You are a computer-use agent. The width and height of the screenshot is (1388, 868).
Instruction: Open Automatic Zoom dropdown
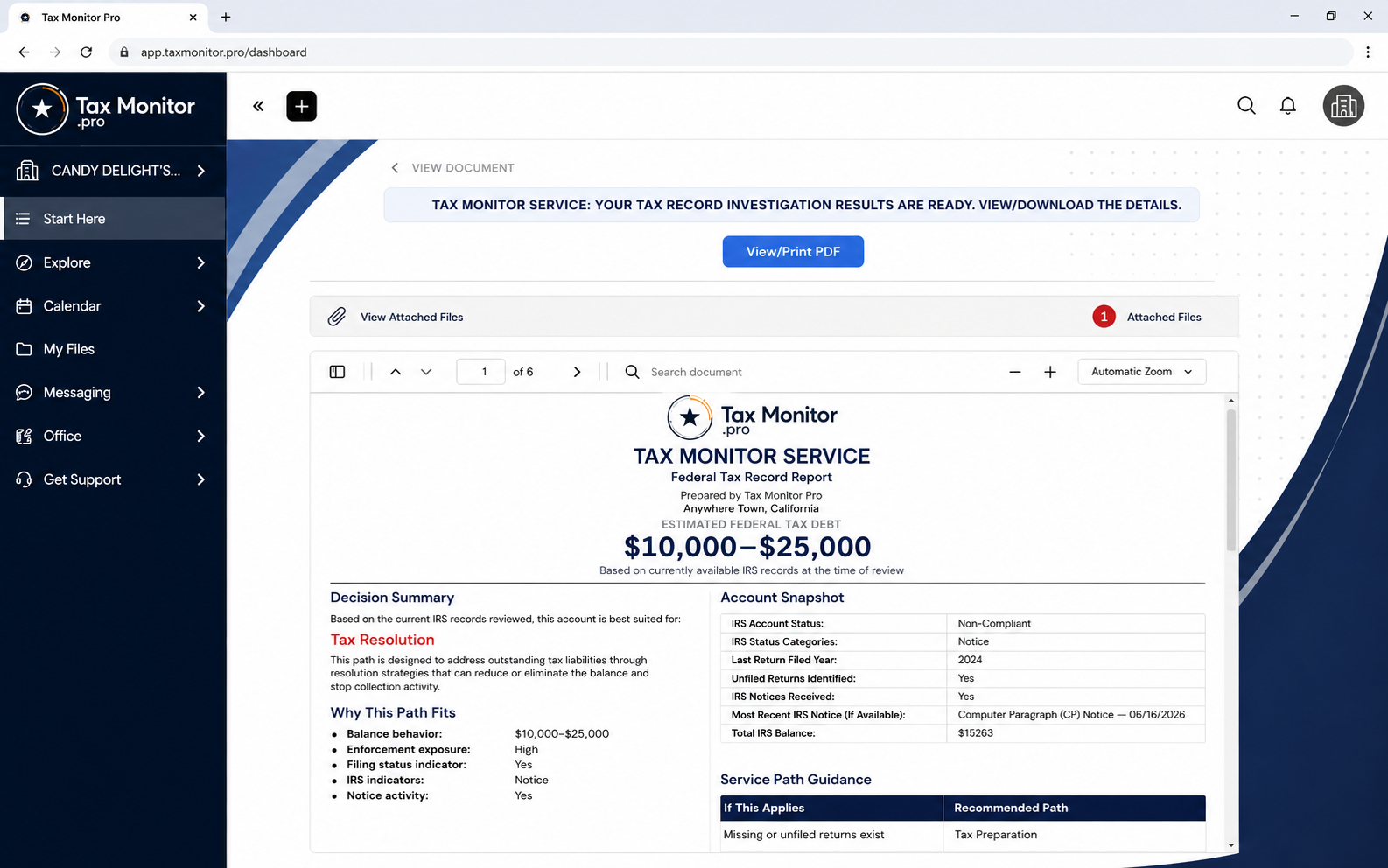coord(1142,372)
